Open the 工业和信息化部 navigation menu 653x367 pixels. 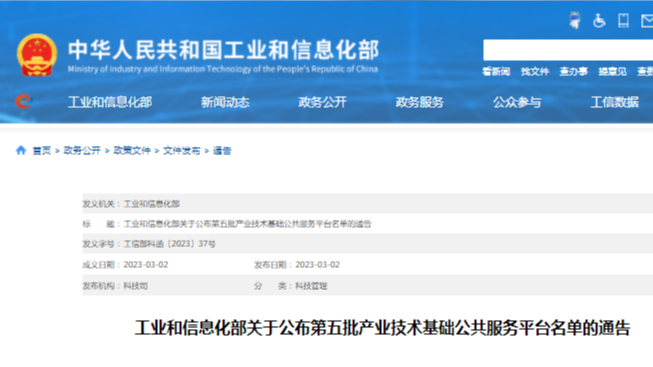click(x=110, y=102)
